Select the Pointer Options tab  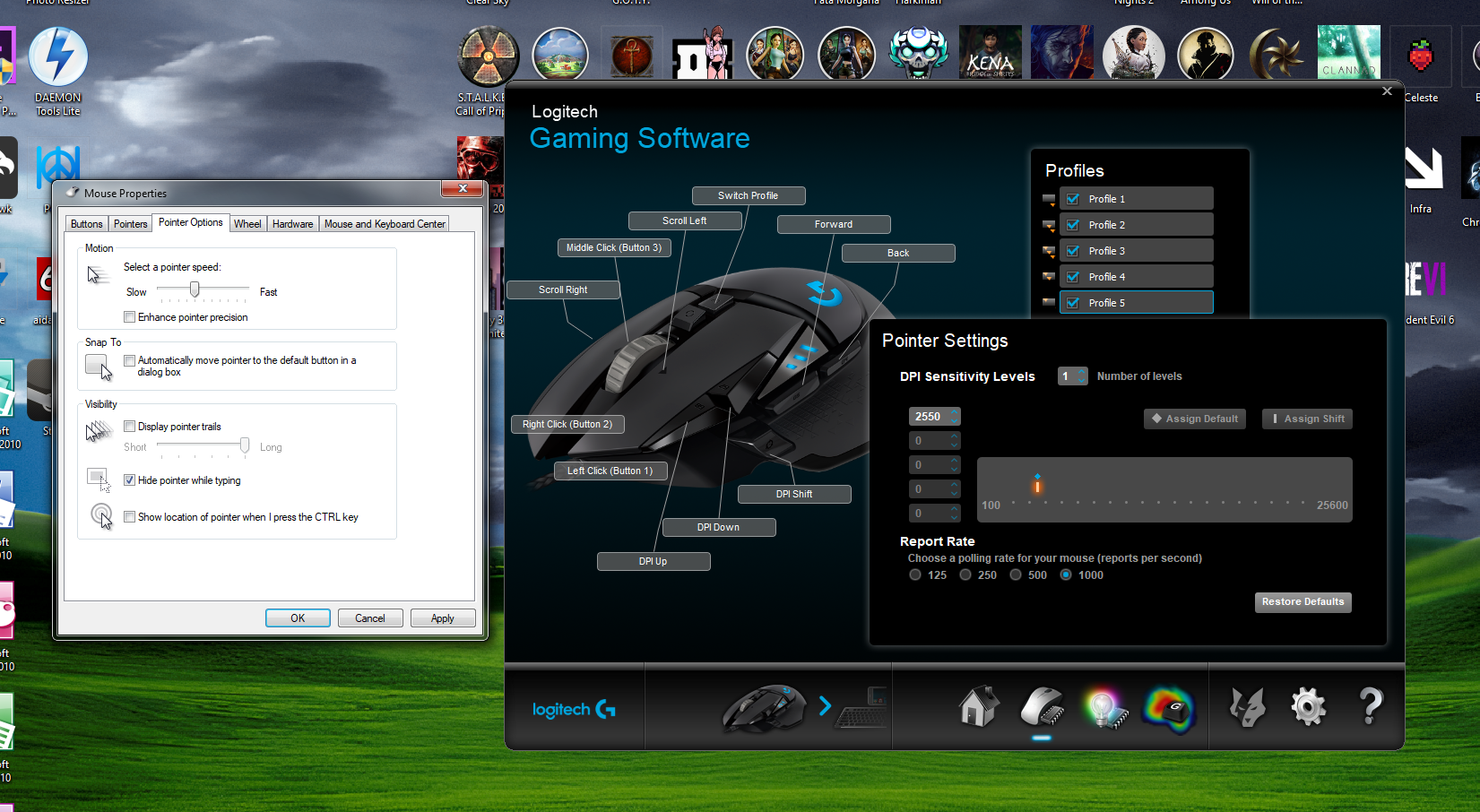(x=191, y=222)
